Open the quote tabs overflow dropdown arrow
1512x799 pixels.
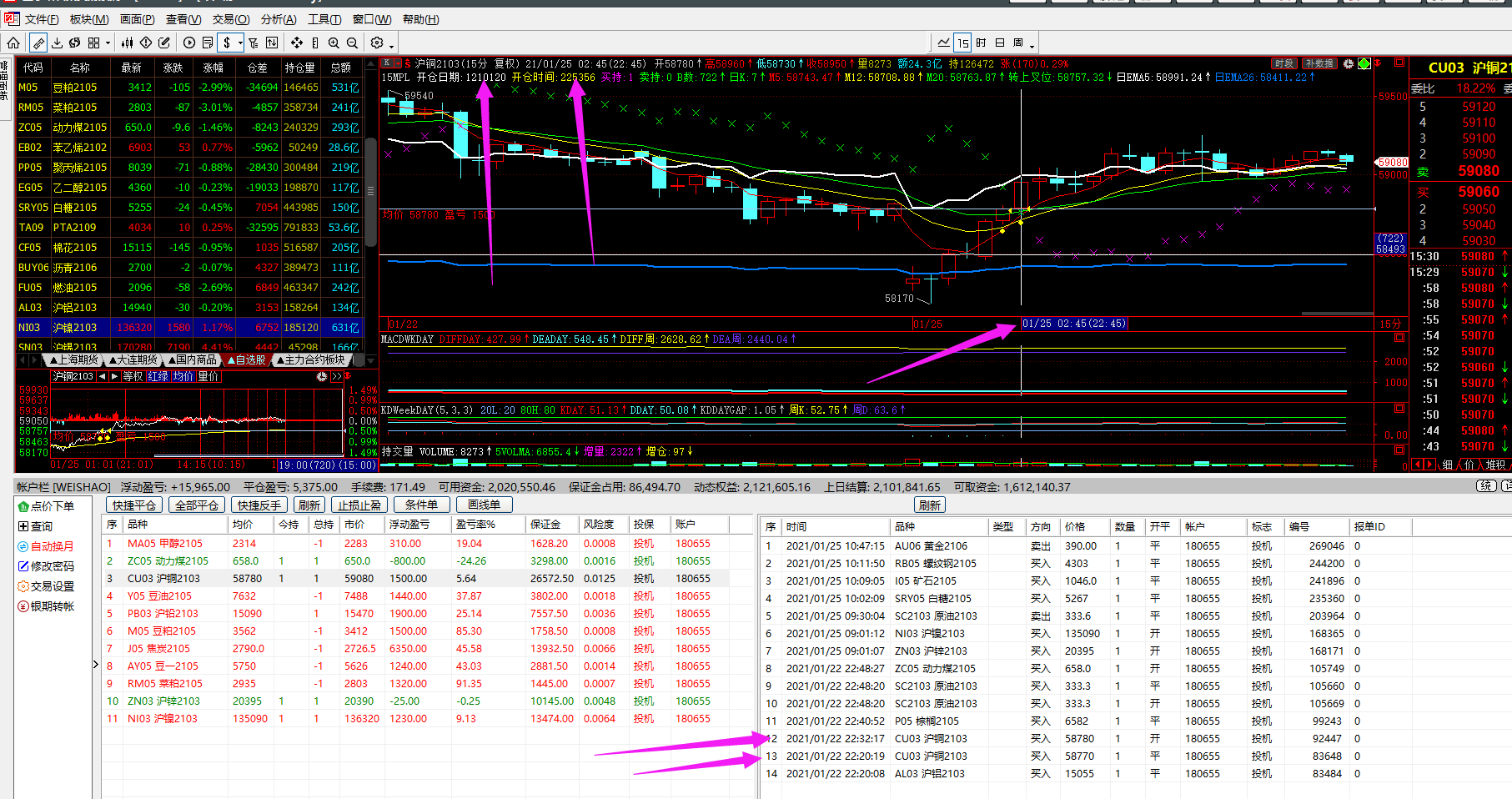coord(370,359)
